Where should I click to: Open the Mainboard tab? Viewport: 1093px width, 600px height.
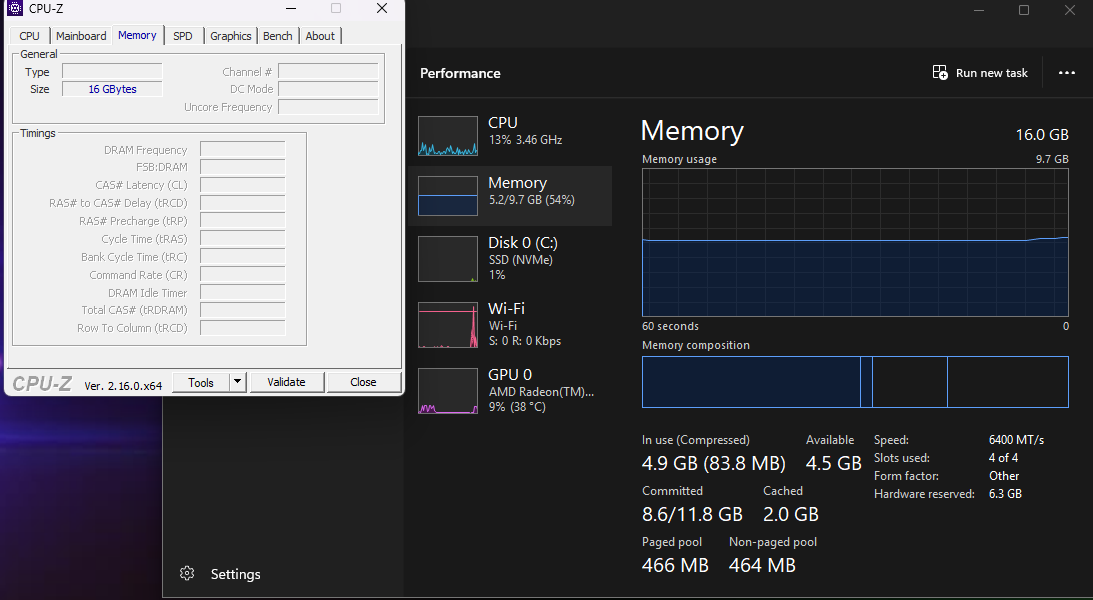81,36
